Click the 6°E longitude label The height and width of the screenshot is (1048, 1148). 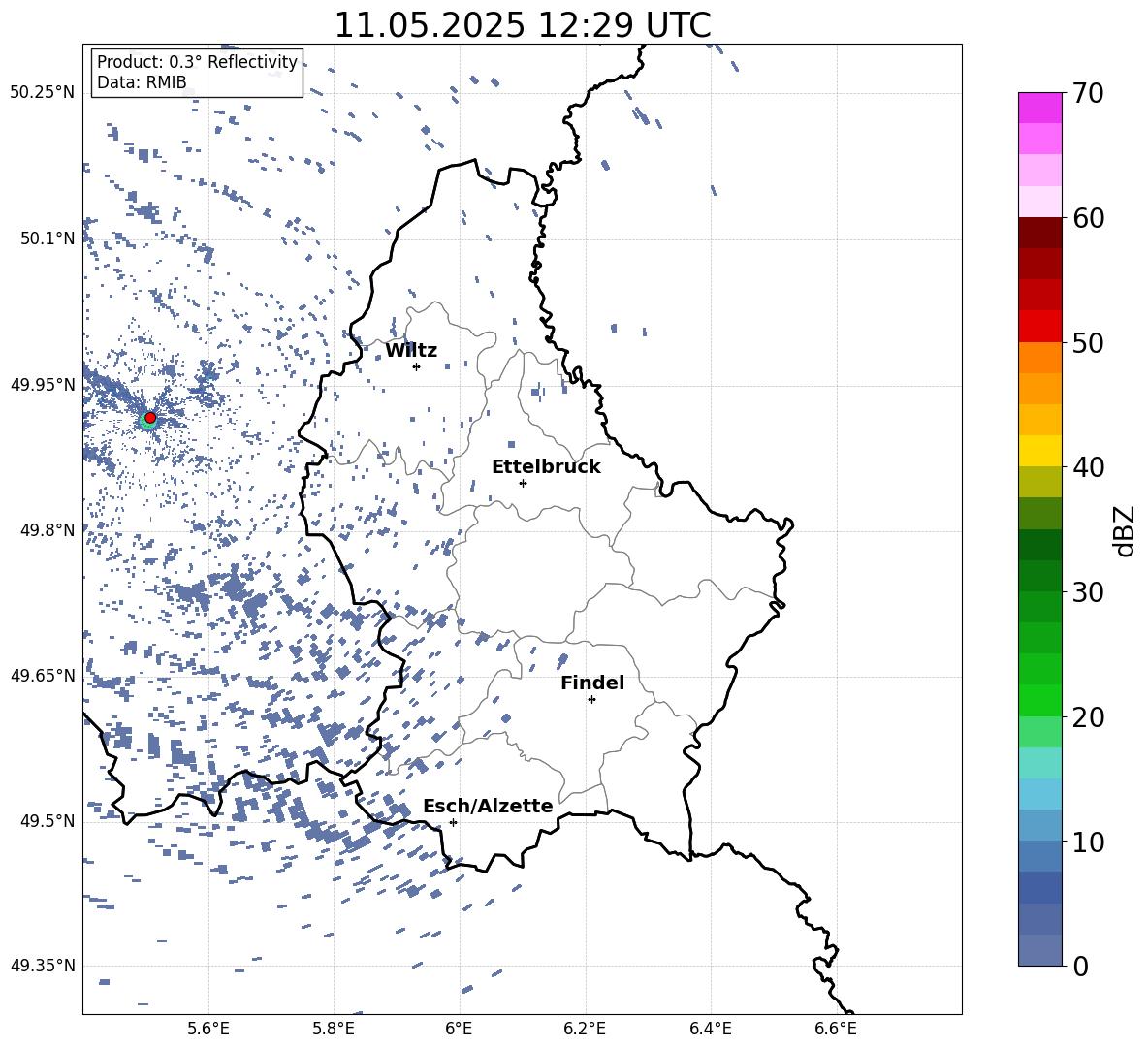(459, 1029)
